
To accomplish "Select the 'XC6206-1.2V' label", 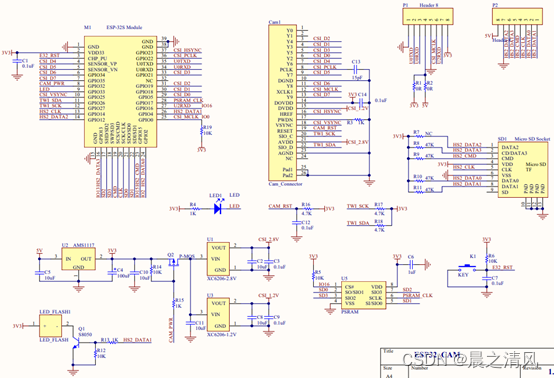I will tap(222, 334).
